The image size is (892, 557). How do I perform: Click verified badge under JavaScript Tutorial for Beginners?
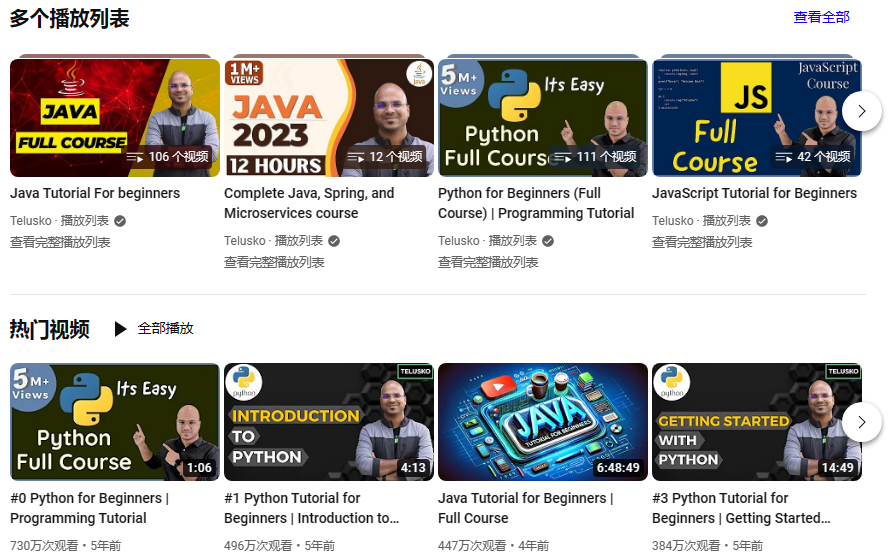tap(762, 221)
